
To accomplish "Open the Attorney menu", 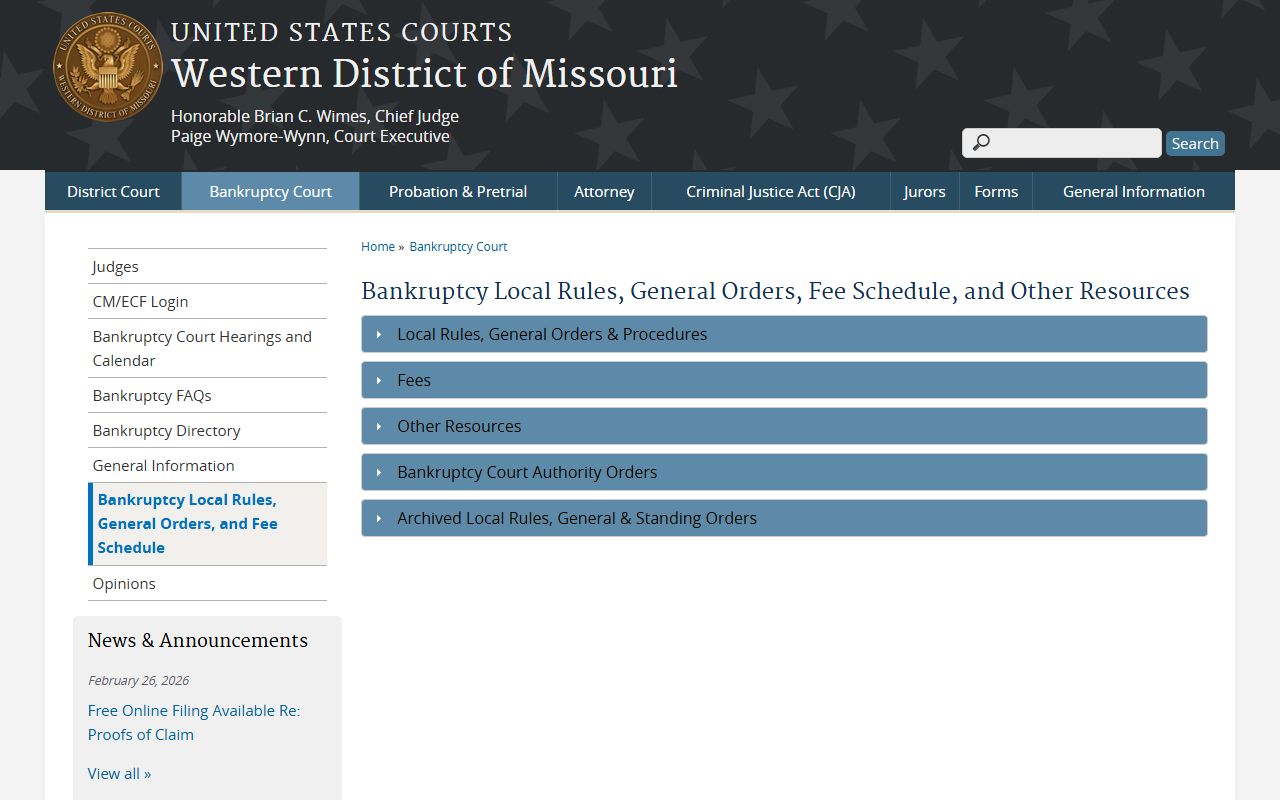I will tap(604, 191).
